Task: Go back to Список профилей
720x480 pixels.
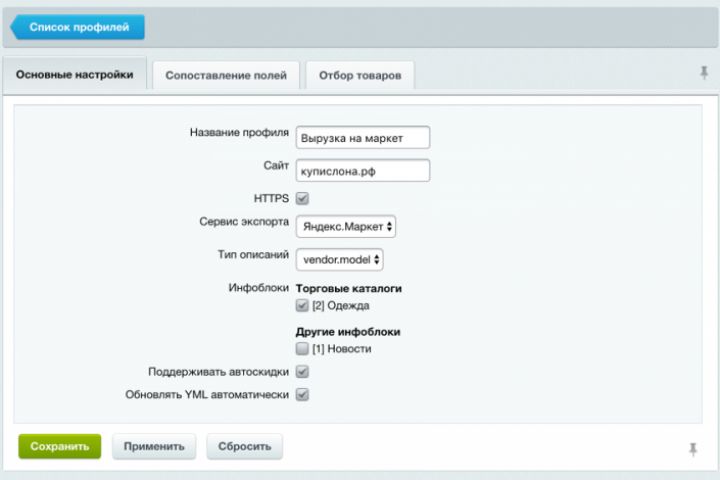Action: [78, 27]
